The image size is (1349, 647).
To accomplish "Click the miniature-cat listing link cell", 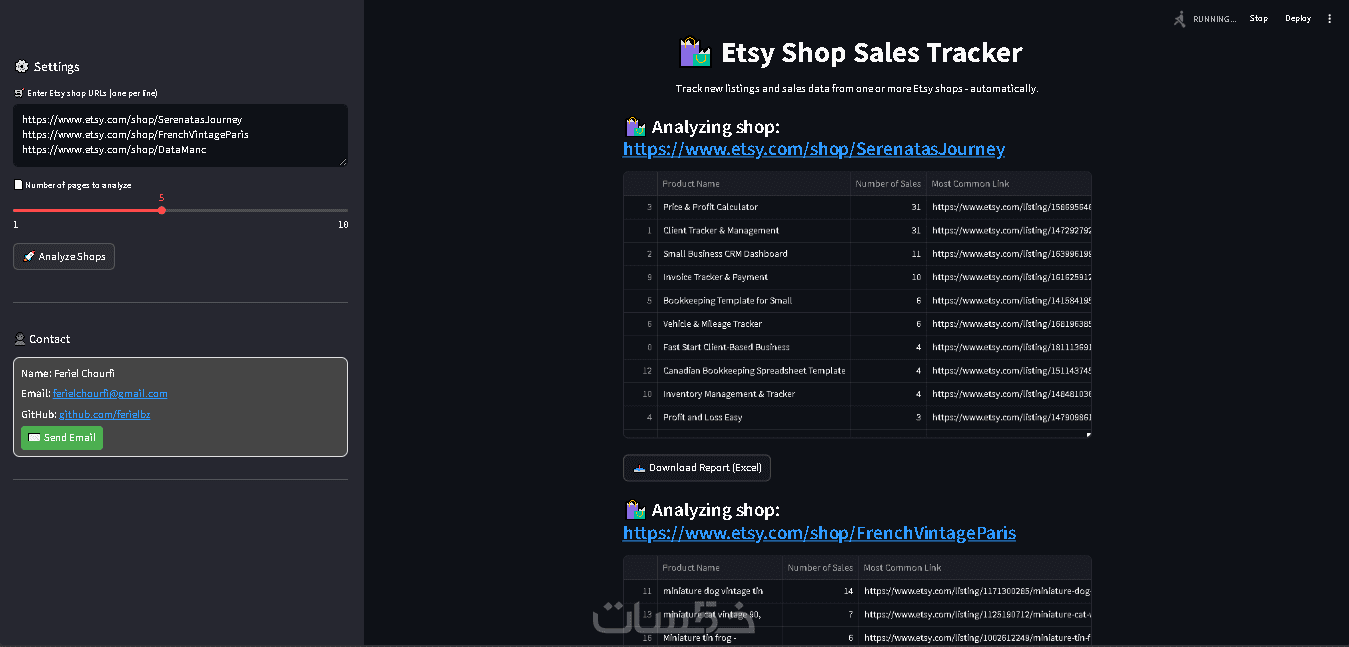I will coord(975,615).
